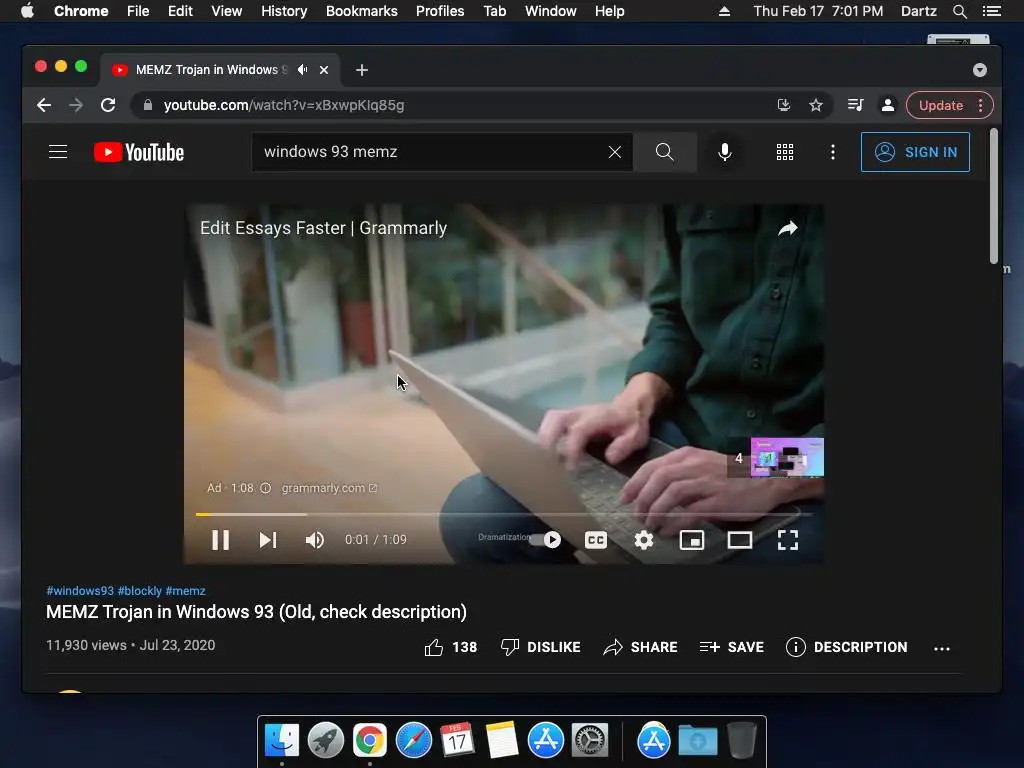Click the video progress bar
This screenshot has width=1024, height=768.
[x=504, y=515]
